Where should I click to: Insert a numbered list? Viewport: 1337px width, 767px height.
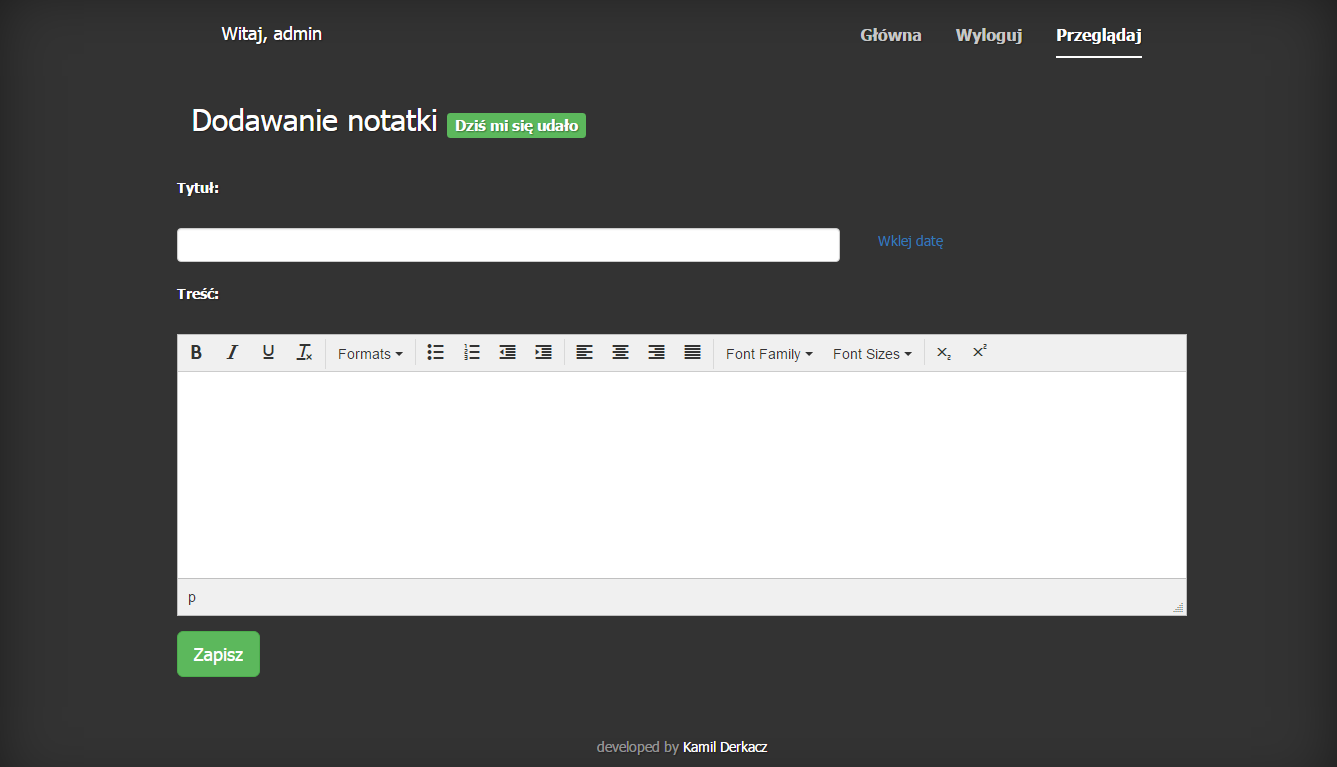[472, 353]
